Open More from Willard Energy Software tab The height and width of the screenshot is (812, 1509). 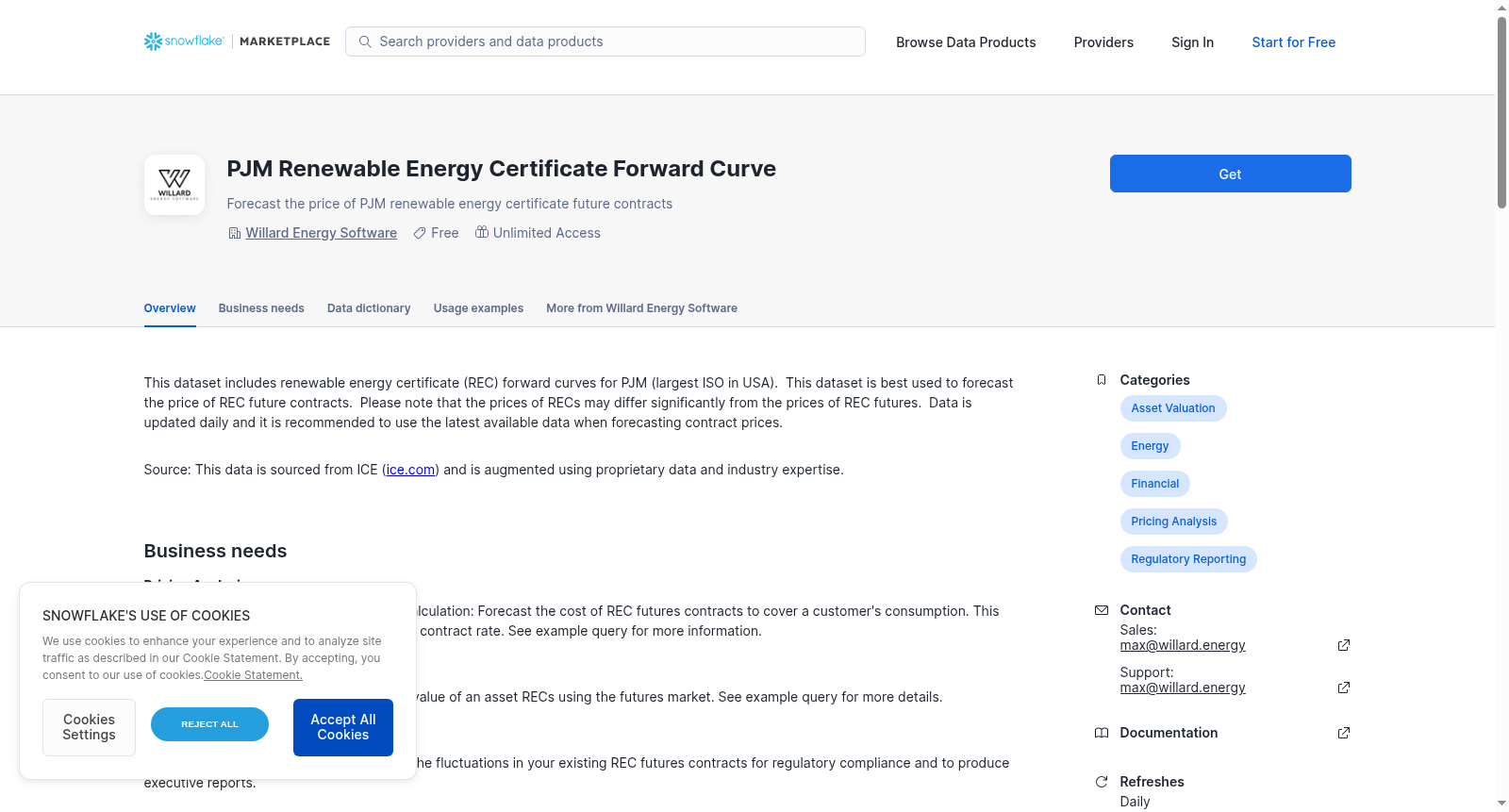tap(641, 308)
